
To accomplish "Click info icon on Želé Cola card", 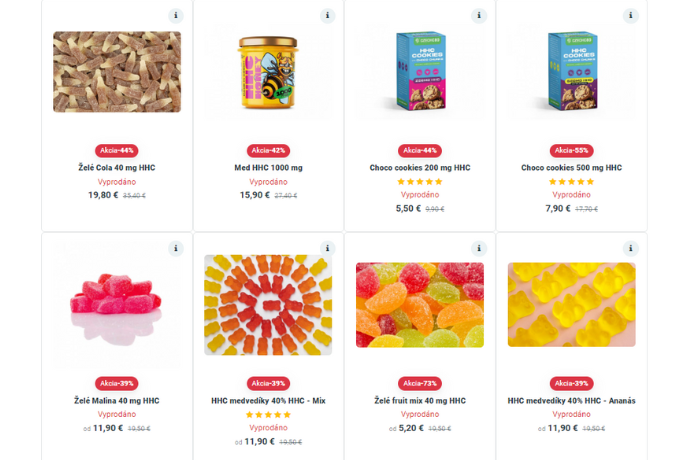I will 176,16.
